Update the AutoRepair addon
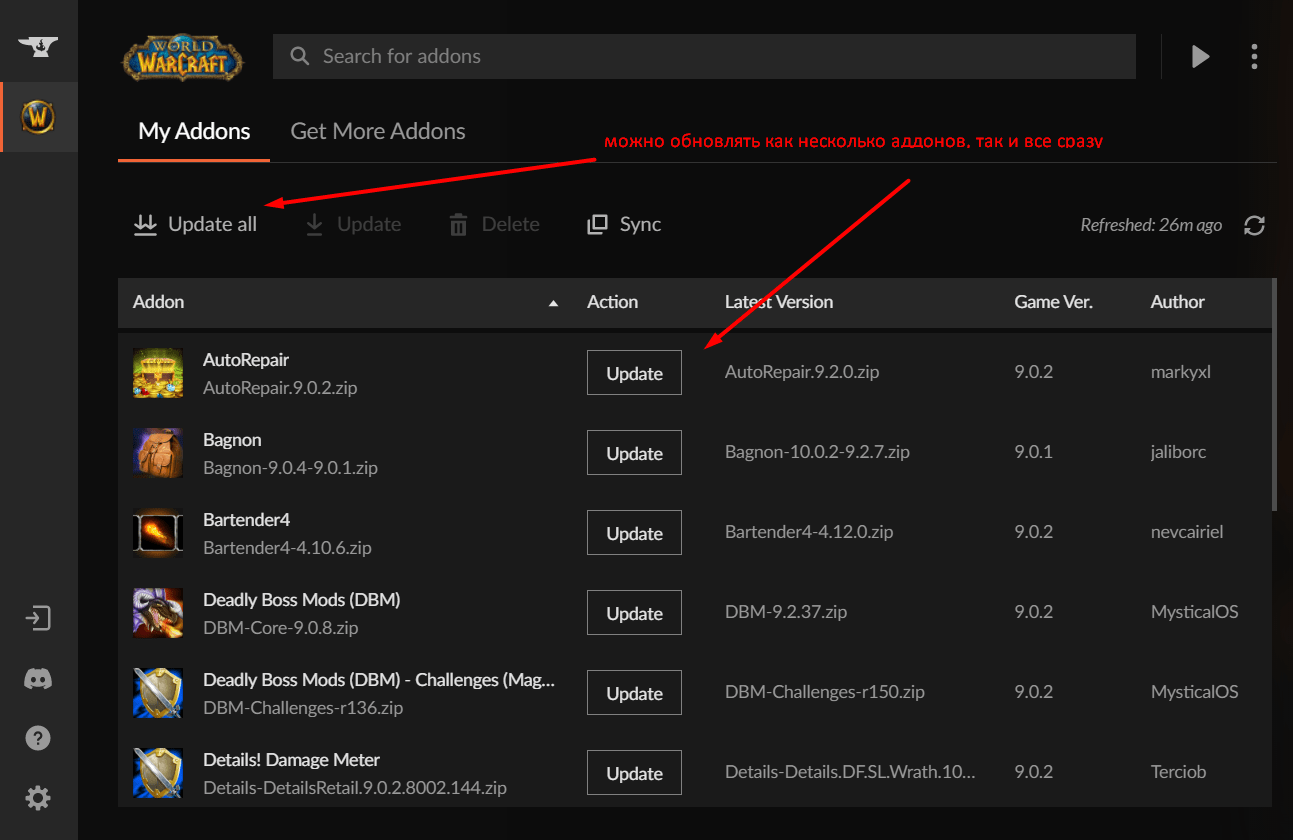Screen dimensions: 1293x840 pos(634,373)
